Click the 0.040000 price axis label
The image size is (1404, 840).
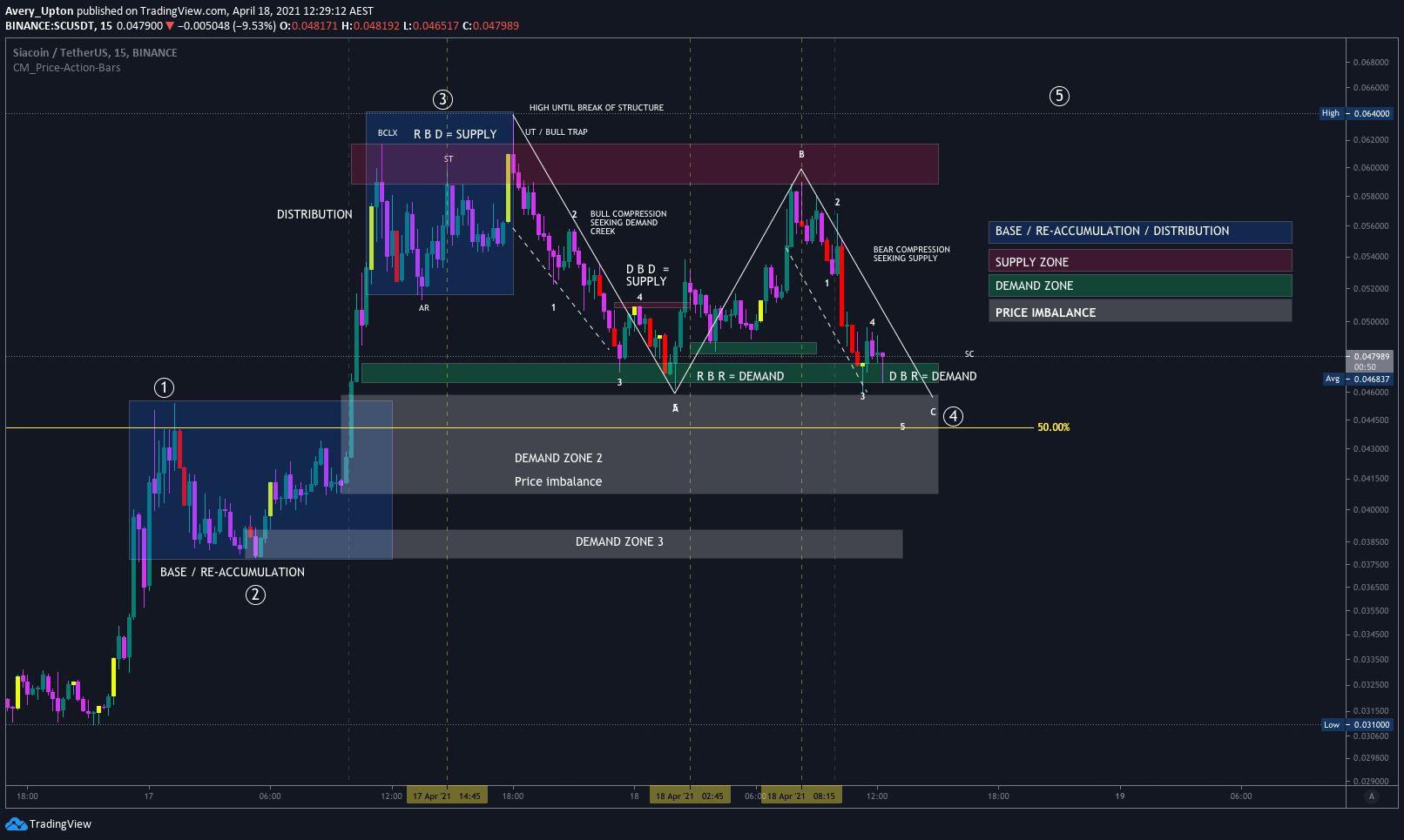click(1372, 510)
